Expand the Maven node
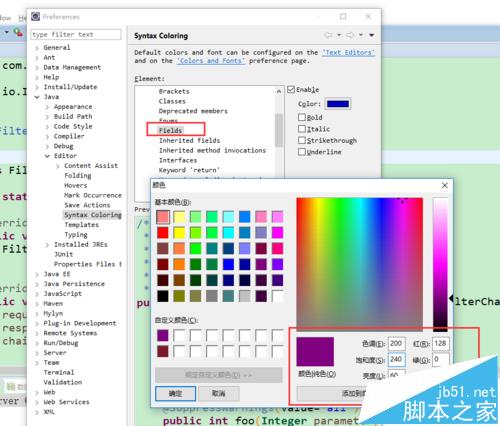This screenshot has width=500, height=426. point(37,304)
